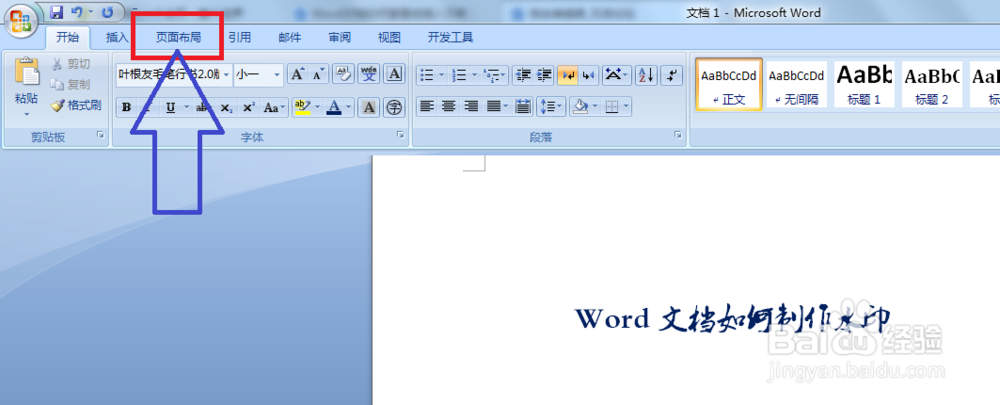This screenshot has height=405, width=1000.
Task: Decrease paragraph indent
Action: tap(522, 75)
